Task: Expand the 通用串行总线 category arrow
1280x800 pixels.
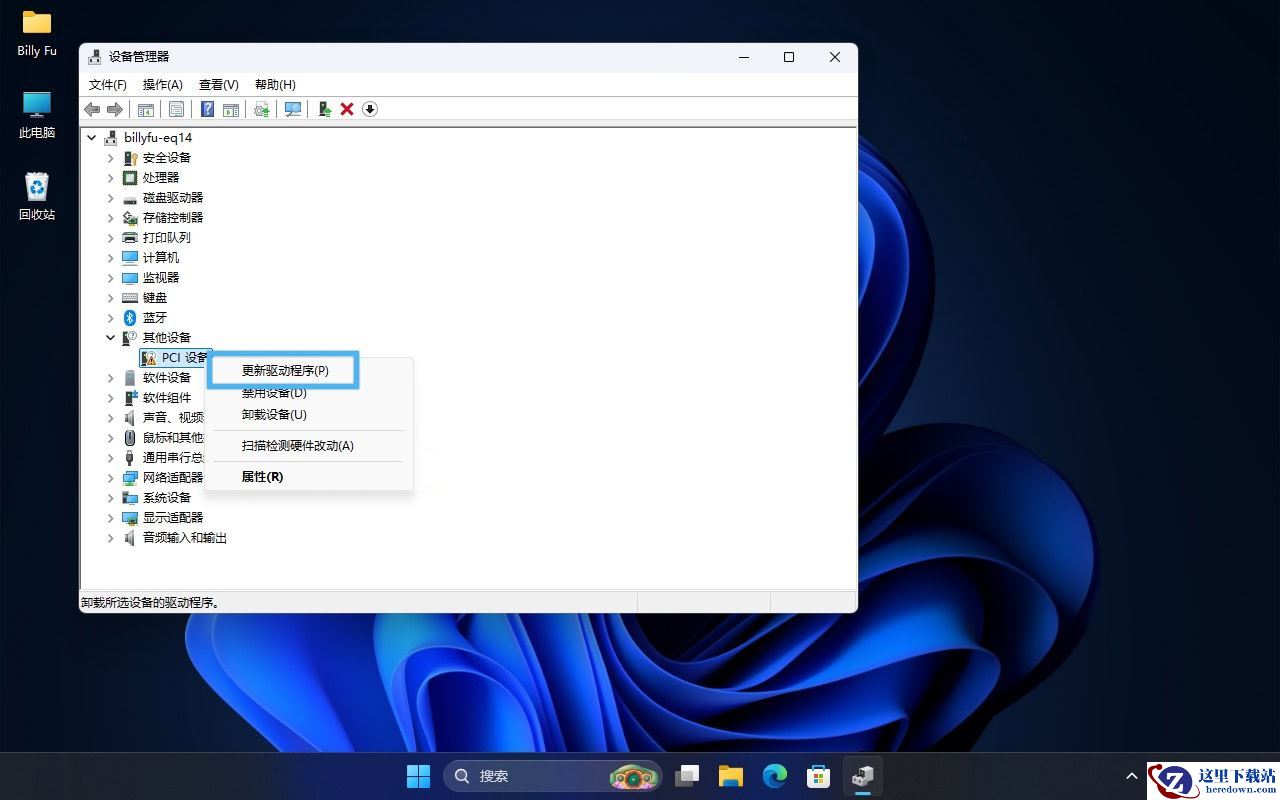Action: tap(111, 458)
